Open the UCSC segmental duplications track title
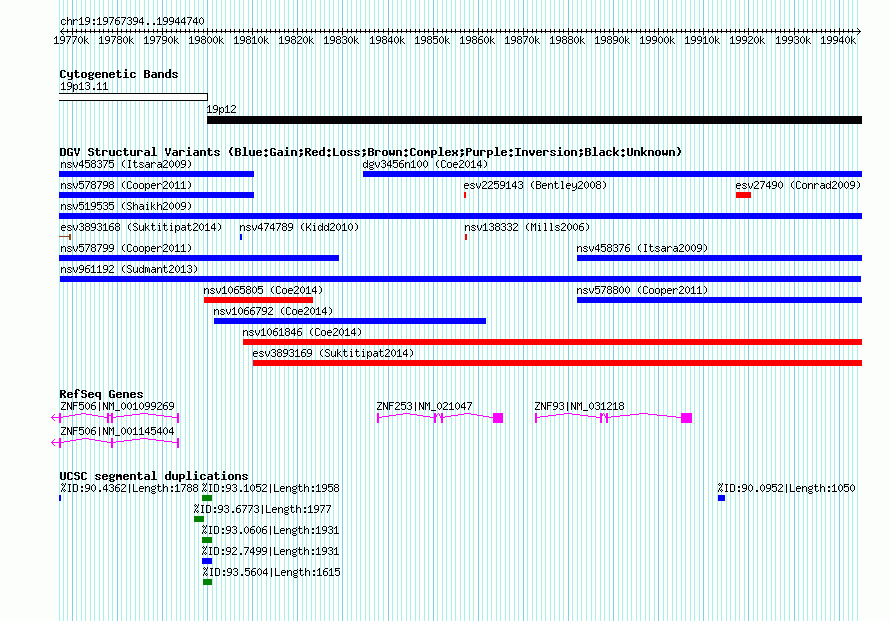 (154, 476)
